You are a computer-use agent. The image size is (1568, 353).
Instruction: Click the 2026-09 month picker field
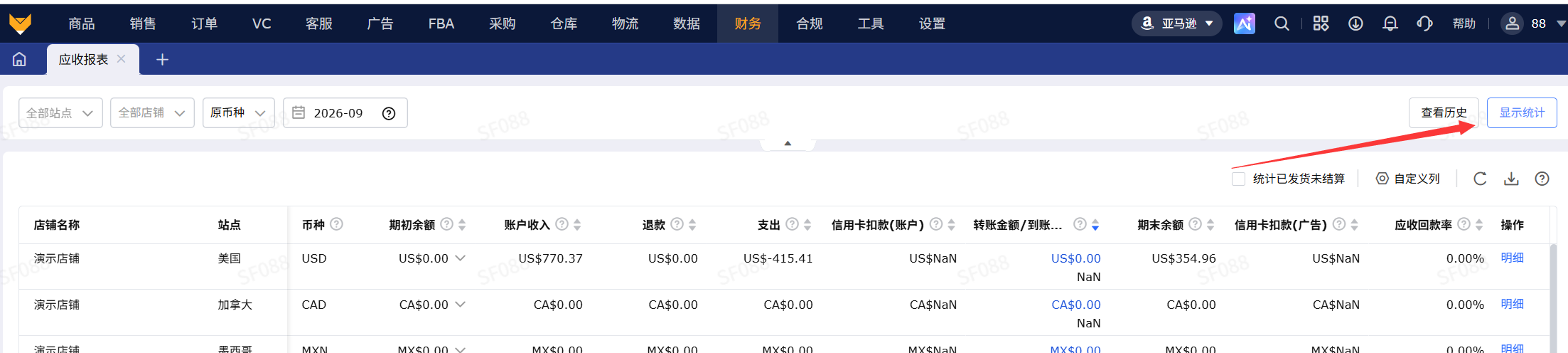point(345,113)
